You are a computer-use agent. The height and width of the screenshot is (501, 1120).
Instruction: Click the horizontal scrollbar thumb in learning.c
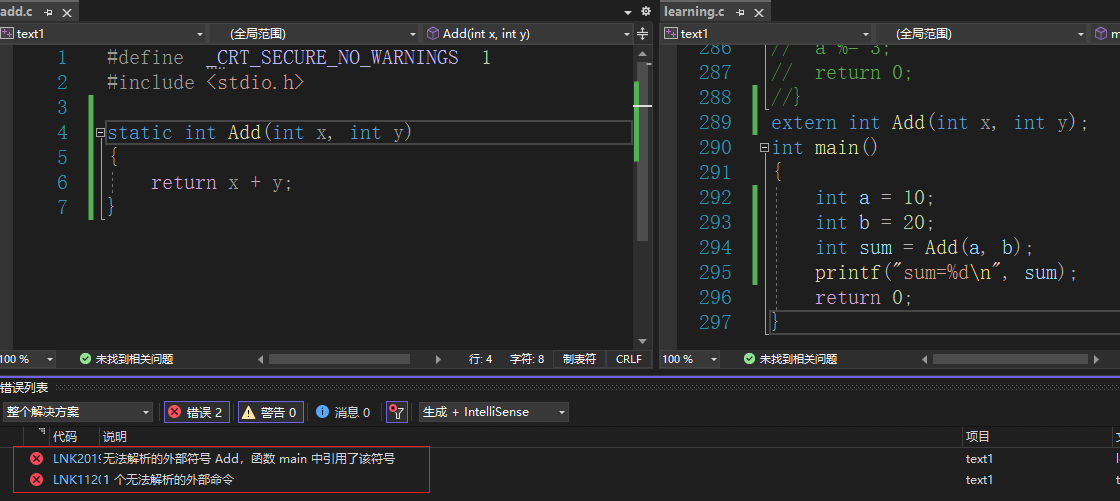(x=1009, y=359)
